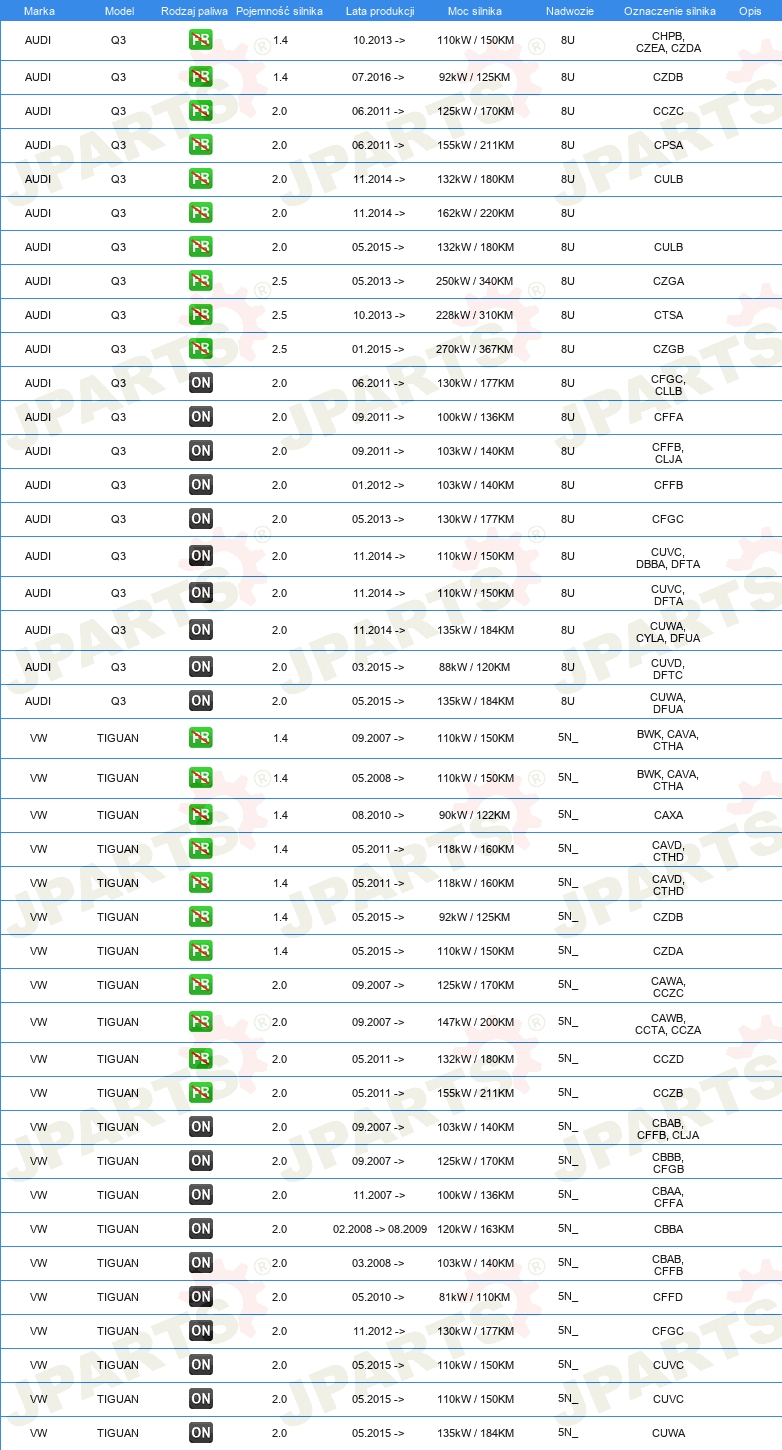The height and width of the screenshot is (1450, 782).
Task: Select ON diesel icon in CUVD, DFTC row
Action: (201, 667)
